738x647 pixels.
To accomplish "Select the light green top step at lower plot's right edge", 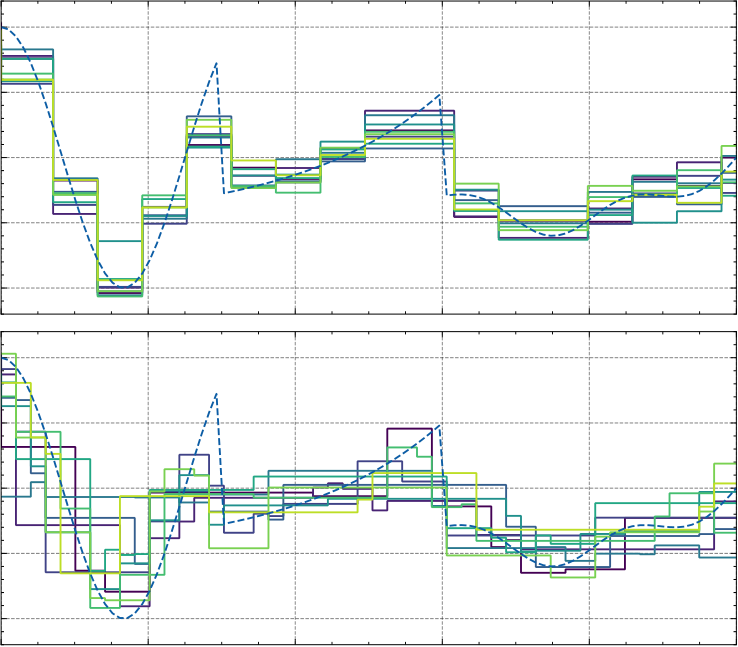I will [x=725, y=464].
